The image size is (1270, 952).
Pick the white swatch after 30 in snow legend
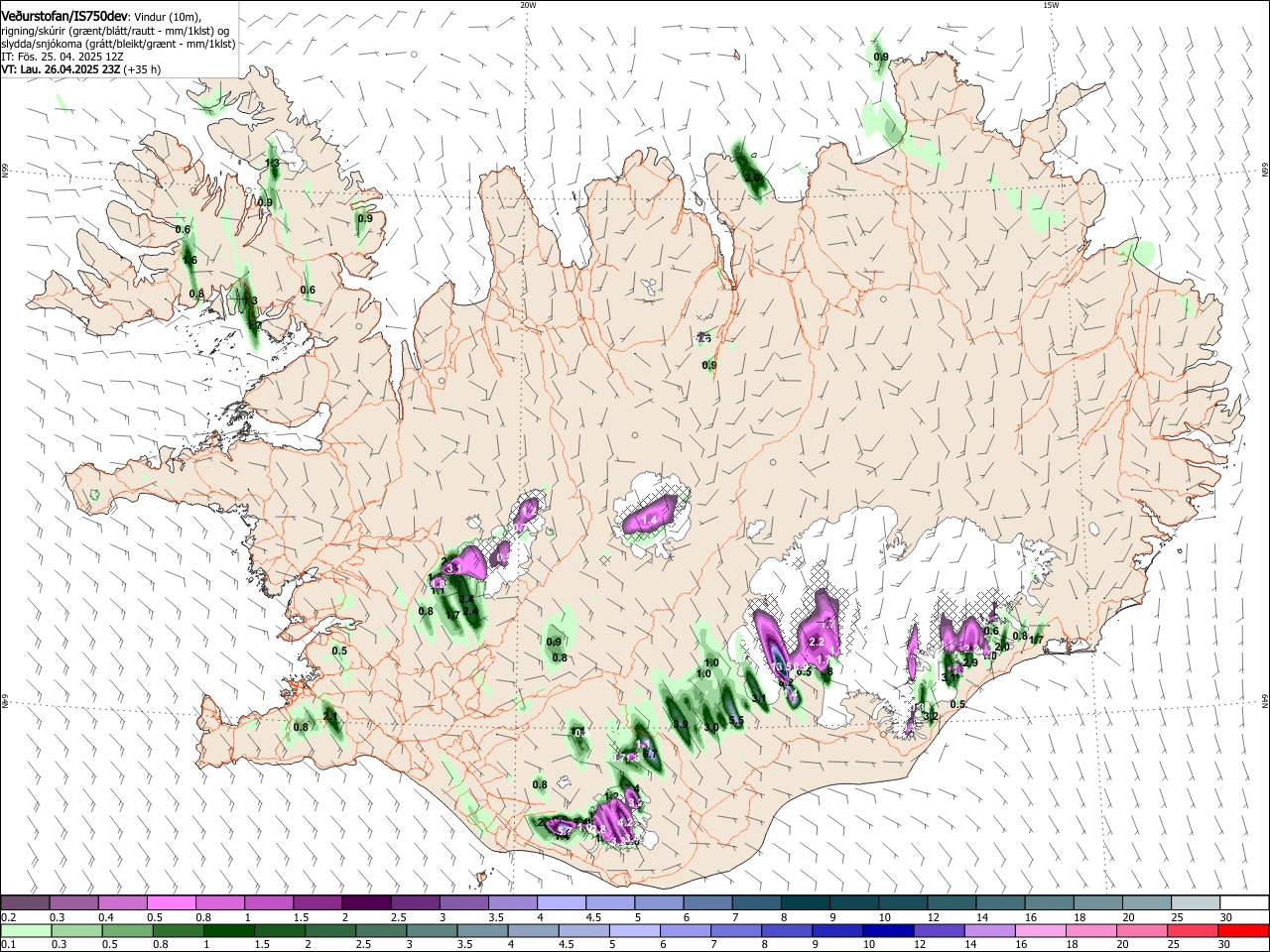[1244, 902]
